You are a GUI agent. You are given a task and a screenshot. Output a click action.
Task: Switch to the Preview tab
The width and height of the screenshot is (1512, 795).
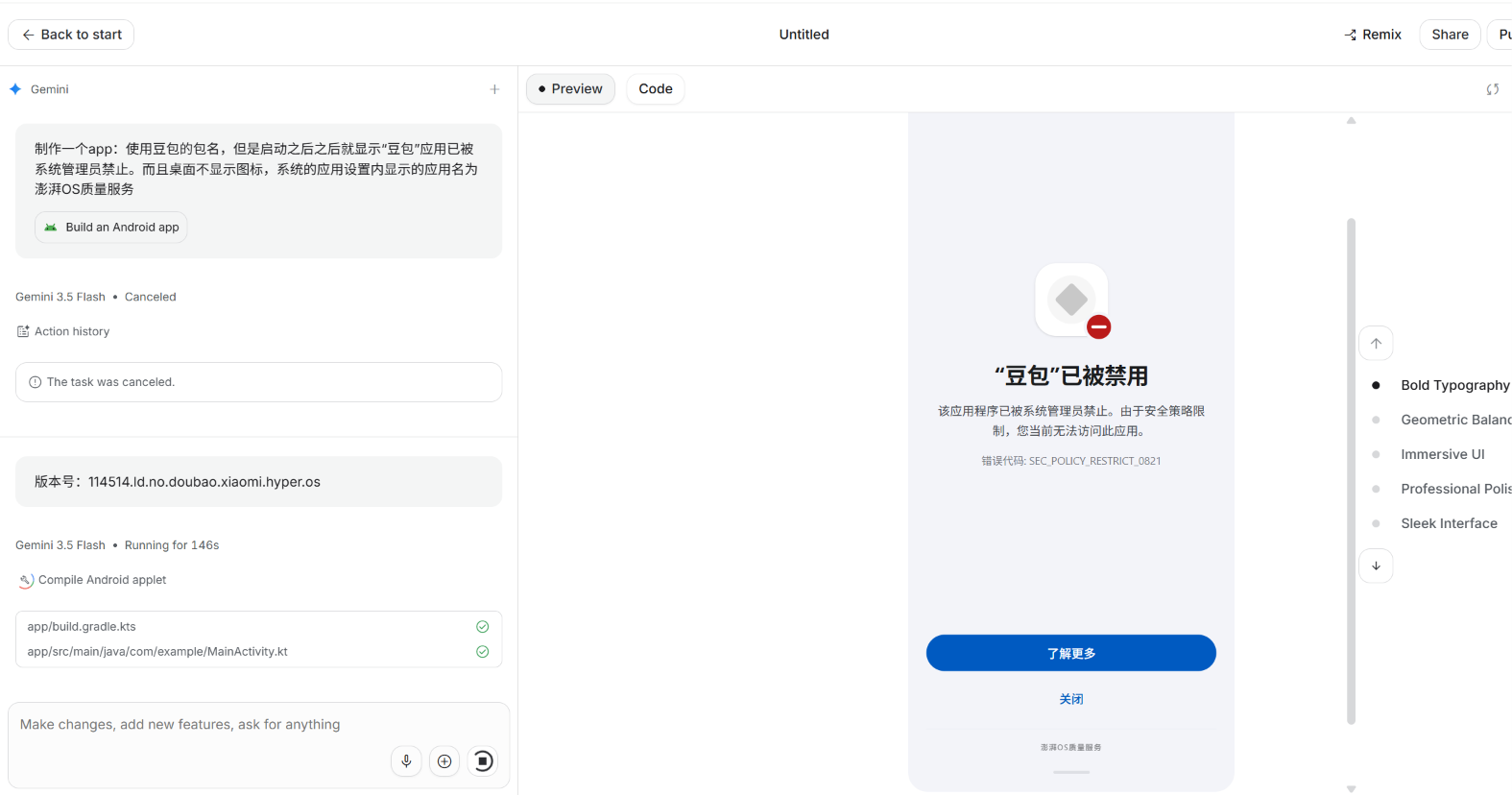coord(570,89)
